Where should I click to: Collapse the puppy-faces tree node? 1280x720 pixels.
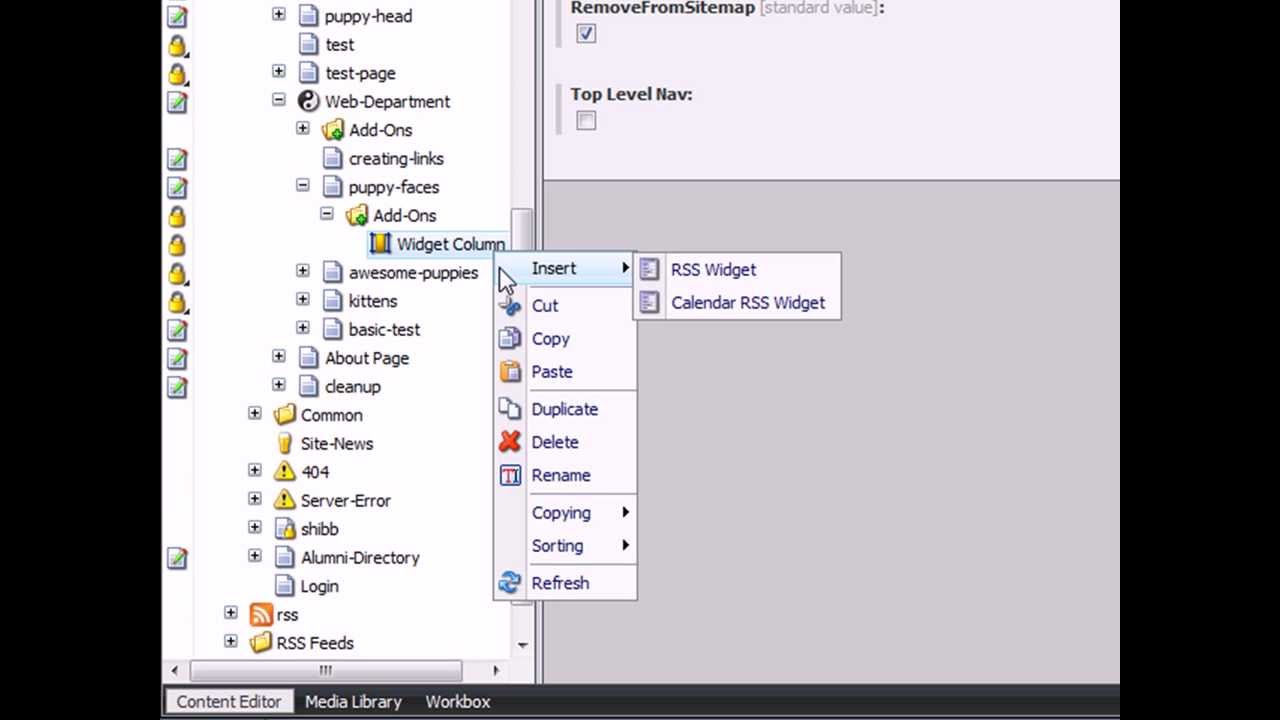pyautogui.click(x=303, y=186)
